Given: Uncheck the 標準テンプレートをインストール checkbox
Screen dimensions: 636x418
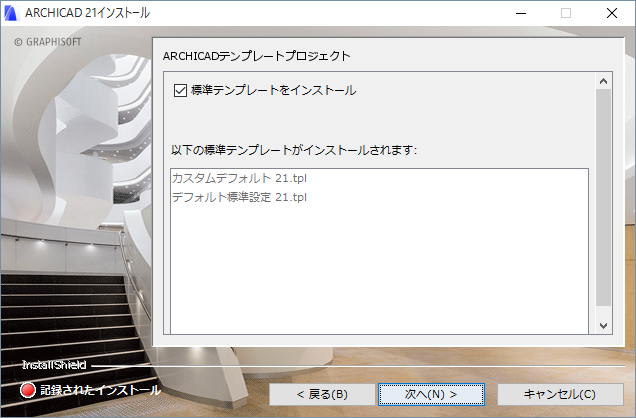Looking at the screenshot, I should 180,90.
